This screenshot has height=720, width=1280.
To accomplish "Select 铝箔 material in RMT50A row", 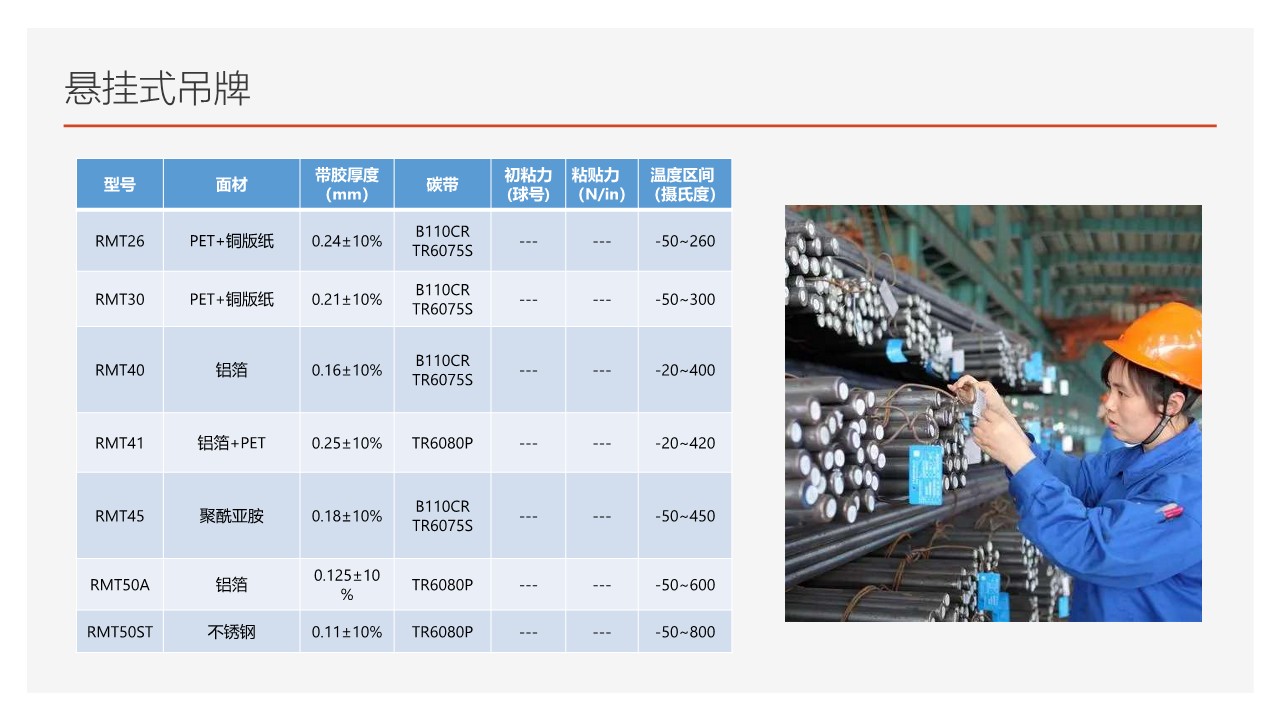I will click(x=231, y=585).
